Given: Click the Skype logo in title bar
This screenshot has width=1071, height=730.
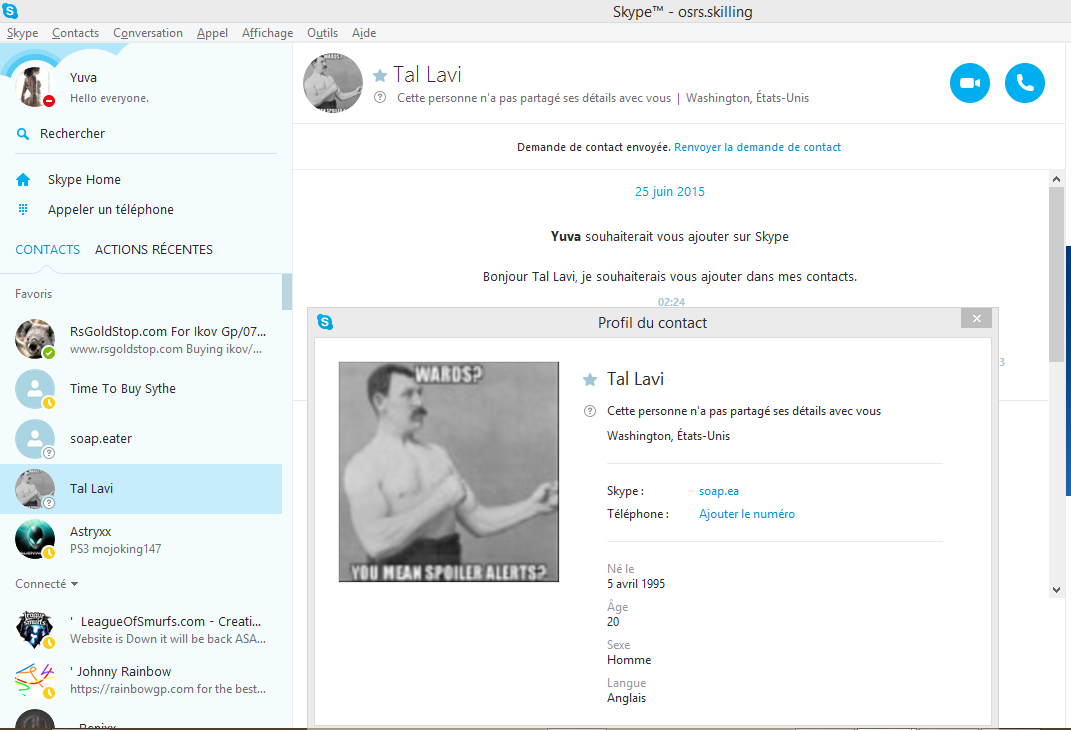Looking at the screenshot, I should click(10, 11).
